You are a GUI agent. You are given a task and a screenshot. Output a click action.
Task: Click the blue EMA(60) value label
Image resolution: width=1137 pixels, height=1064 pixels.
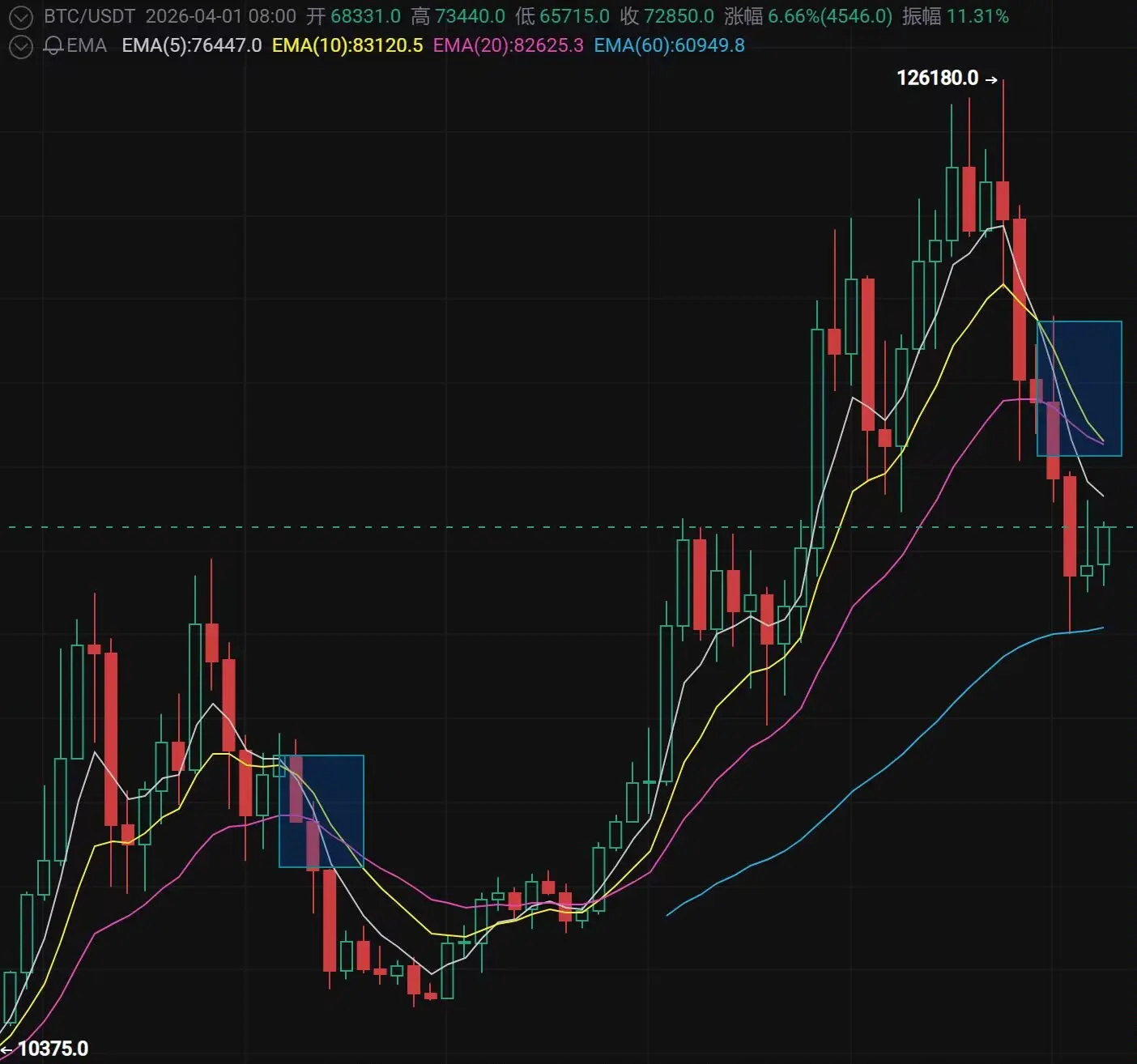(669, 45)
